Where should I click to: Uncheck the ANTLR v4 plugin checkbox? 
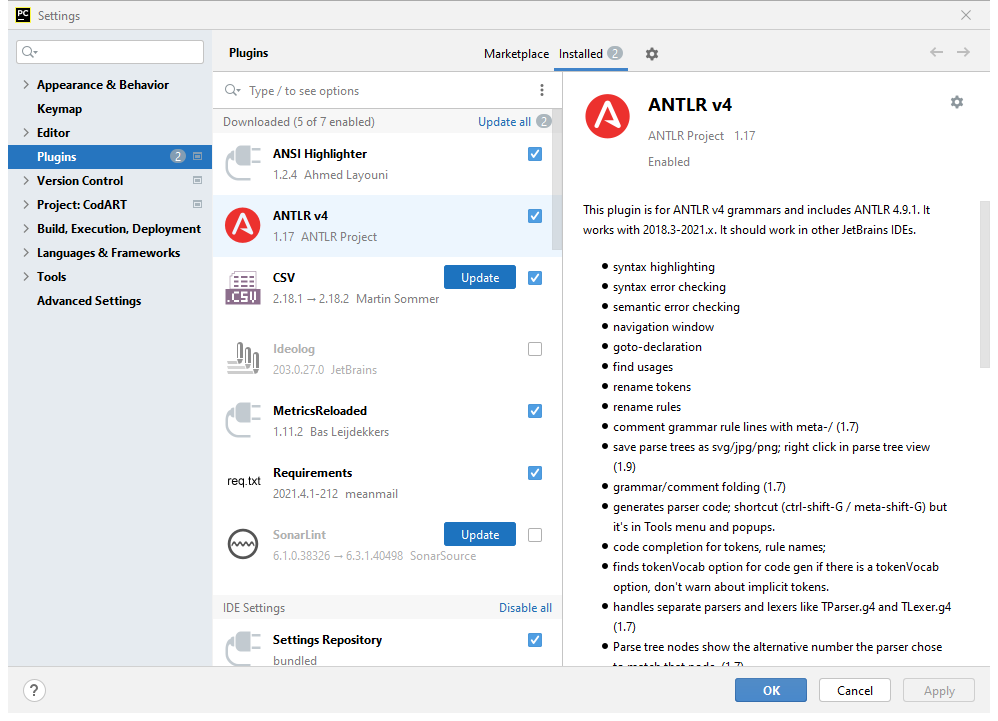pyautogui.click(x=535, y=216)
